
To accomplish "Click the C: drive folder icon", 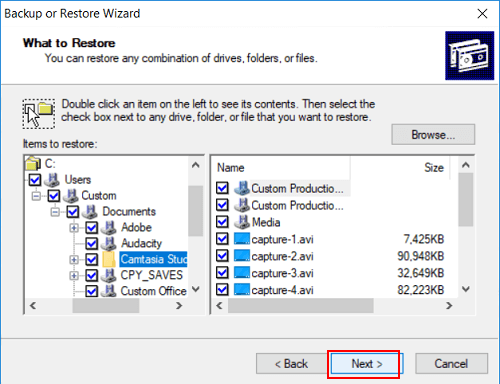I will (x=33, y=163).
